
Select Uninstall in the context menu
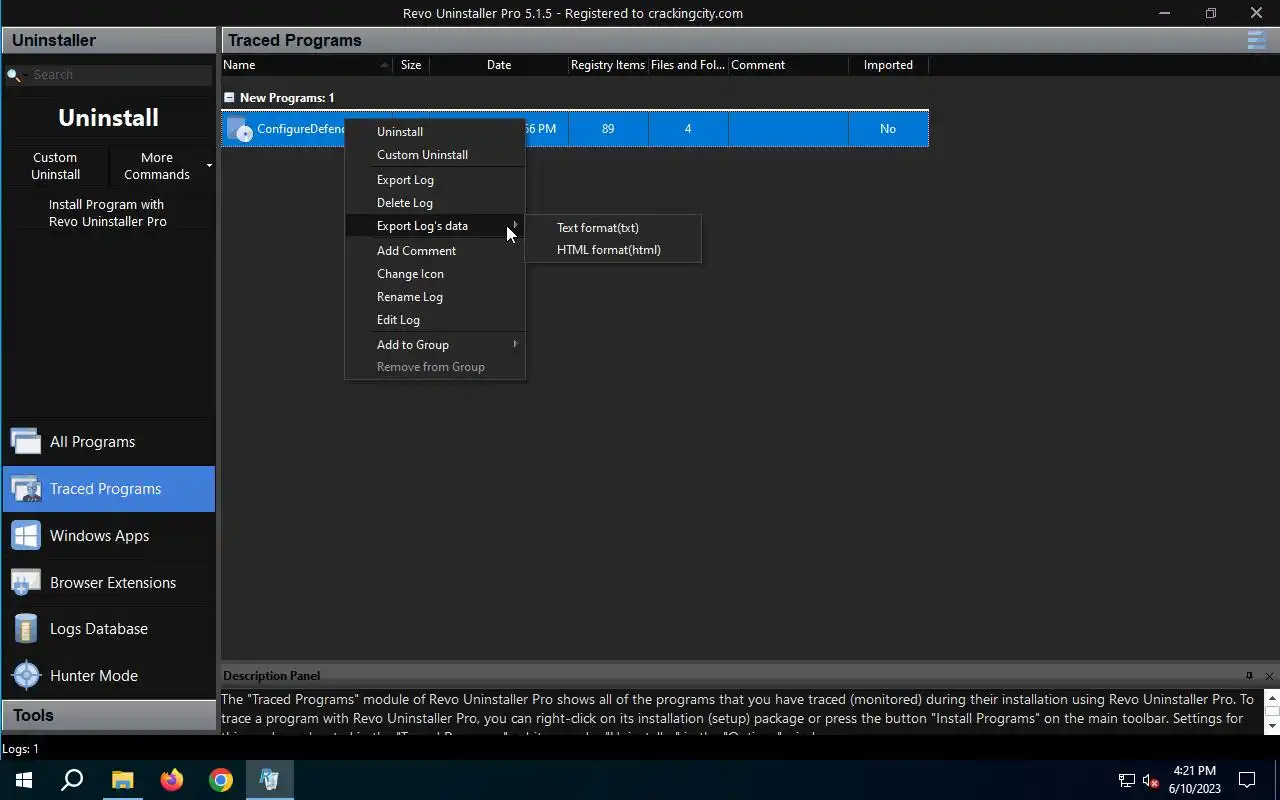point(435,132)
